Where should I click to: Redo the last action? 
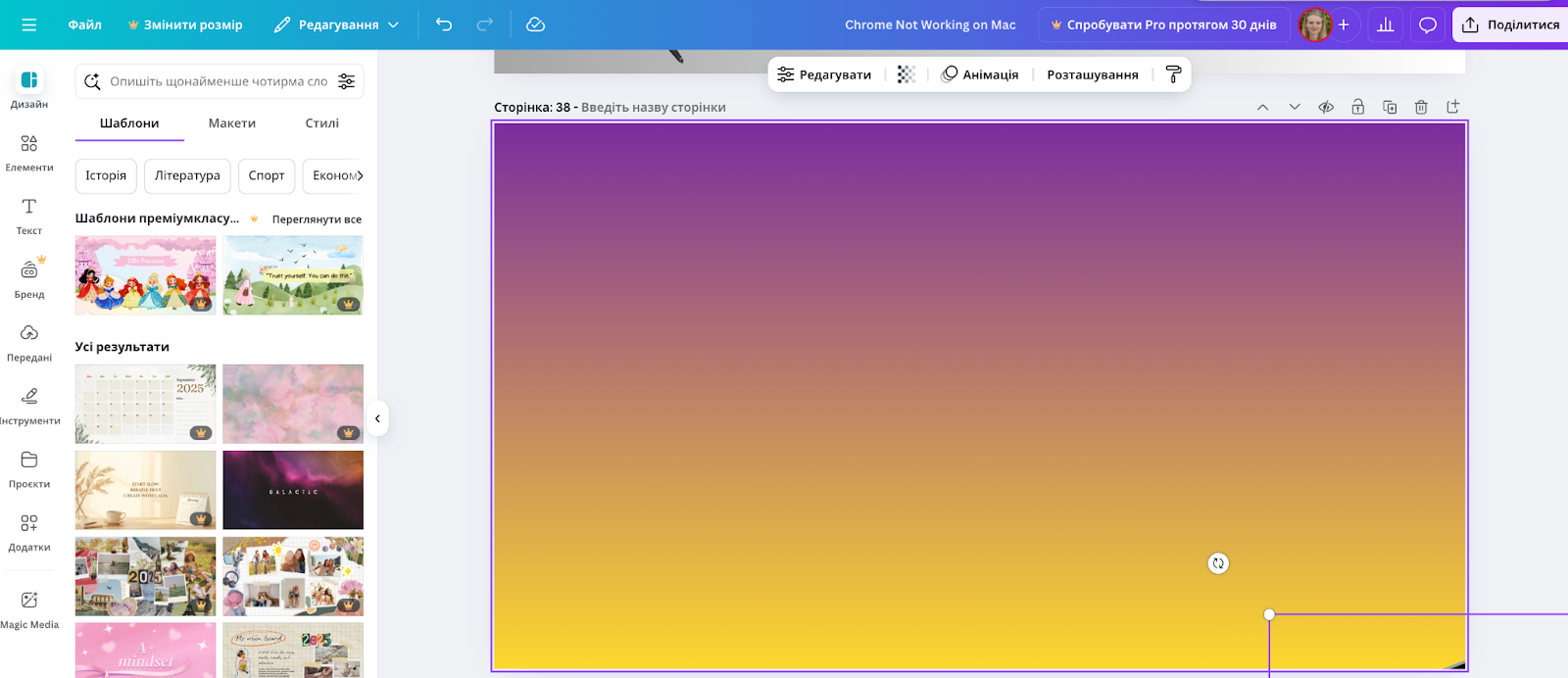(x=485, y=24)
